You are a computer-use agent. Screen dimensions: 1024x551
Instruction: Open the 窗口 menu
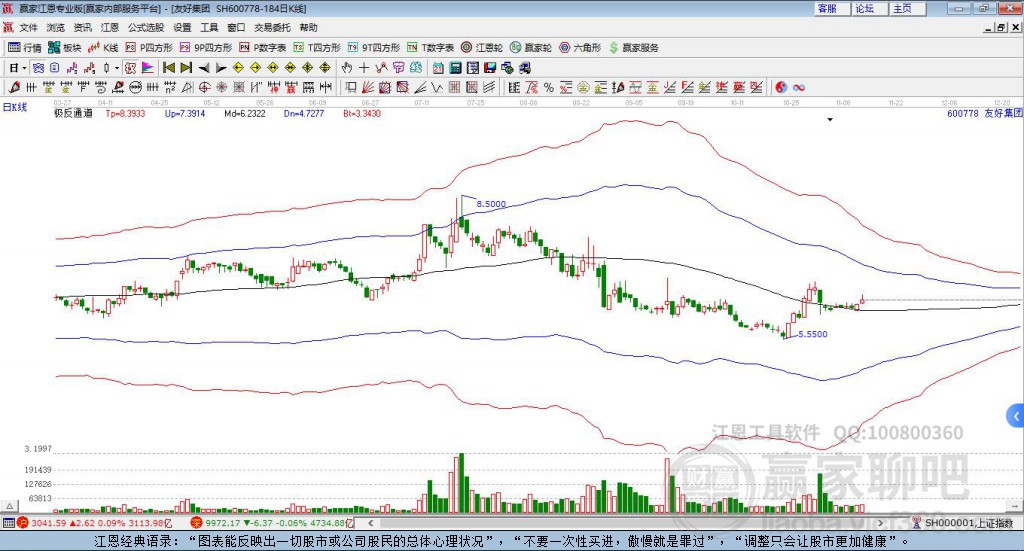pyautogui.click(x=236, y=27)
